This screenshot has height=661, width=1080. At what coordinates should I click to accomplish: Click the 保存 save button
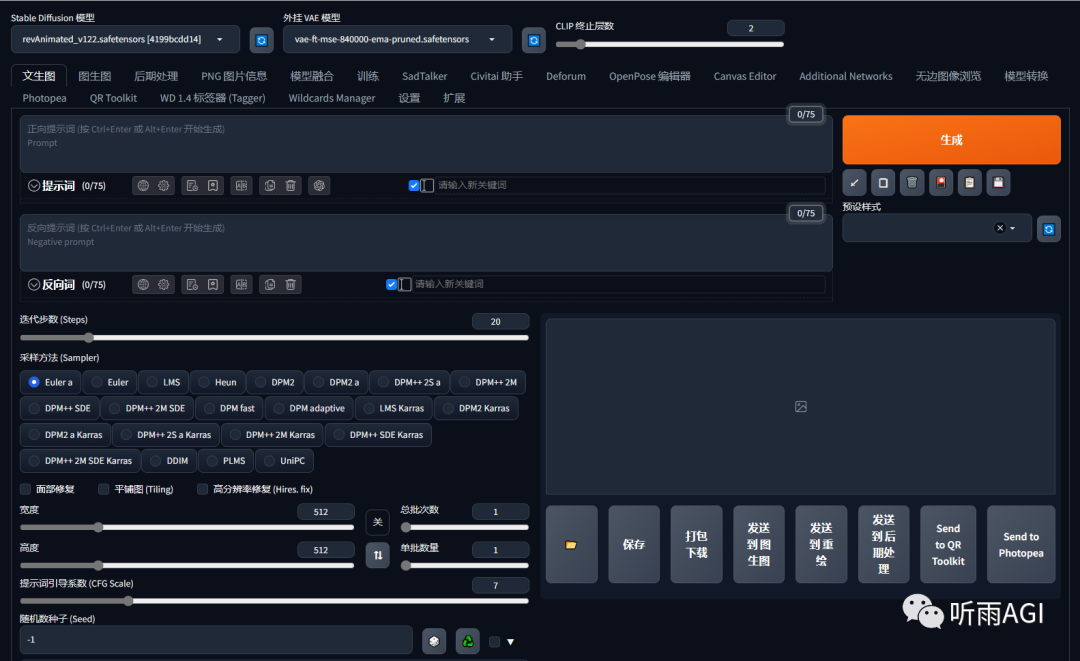(x=634, y=545)
